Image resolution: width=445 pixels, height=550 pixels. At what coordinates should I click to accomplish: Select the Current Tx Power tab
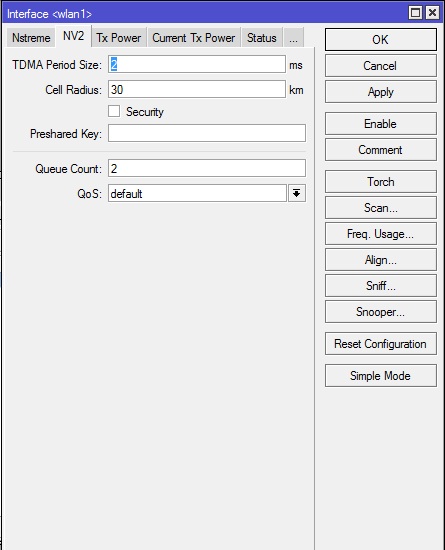point(194,38)
